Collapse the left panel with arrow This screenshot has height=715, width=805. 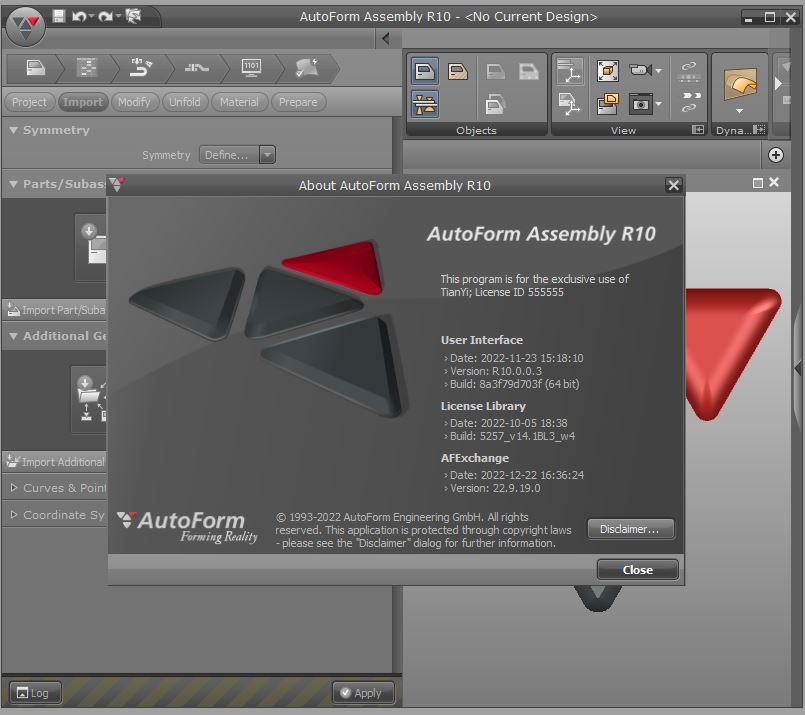(x=386, y=38)
